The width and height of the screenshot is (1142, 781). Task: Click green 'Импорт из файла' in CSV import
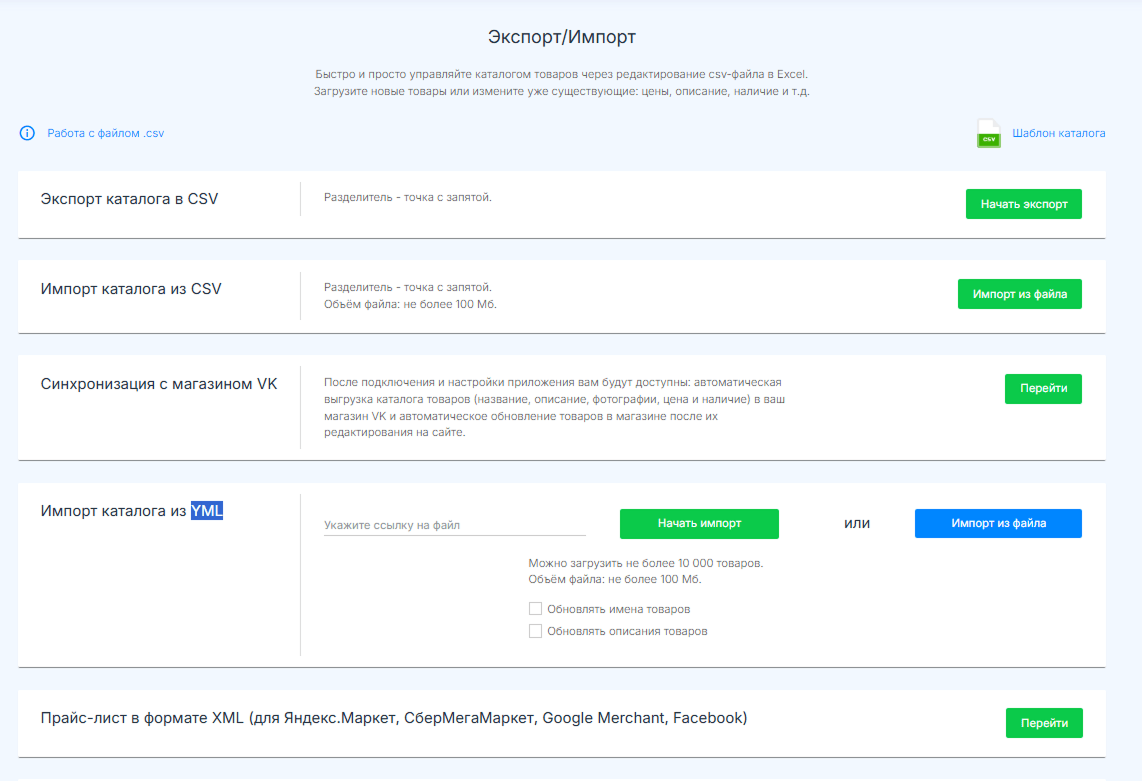click(x=1019, y=294)
